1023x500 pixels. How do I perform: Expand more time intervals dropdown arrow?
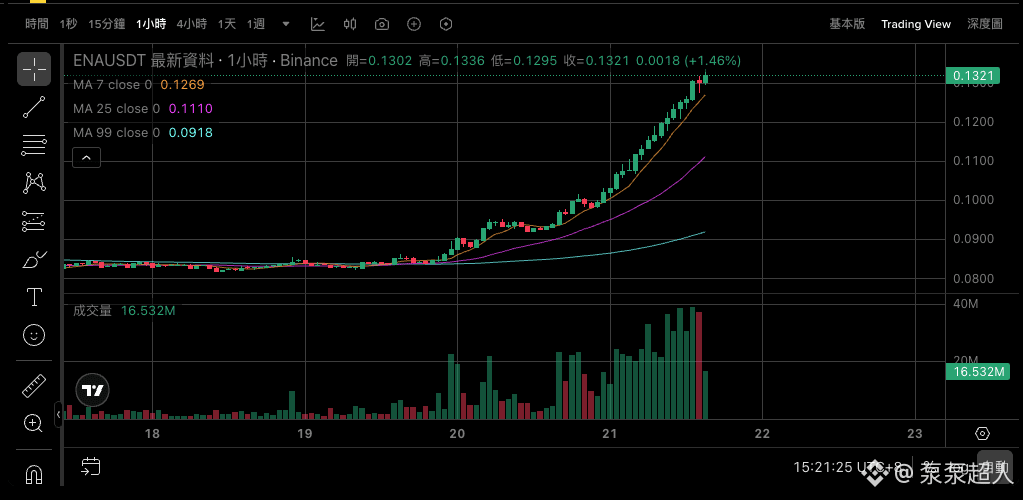coord(286,24)
